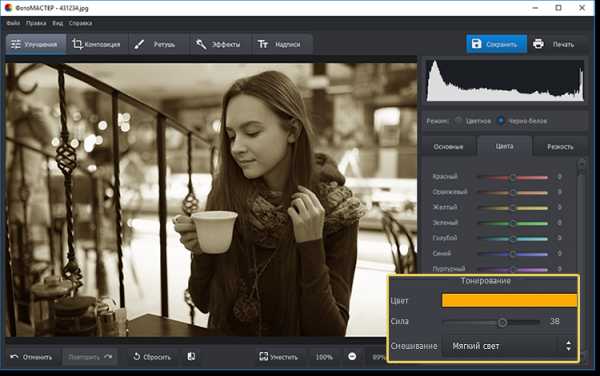Image resolution: width=600 pixels, height=376 pixels.
Task: Select the Черно-белое mode radio button
Action: pos(501,121)
